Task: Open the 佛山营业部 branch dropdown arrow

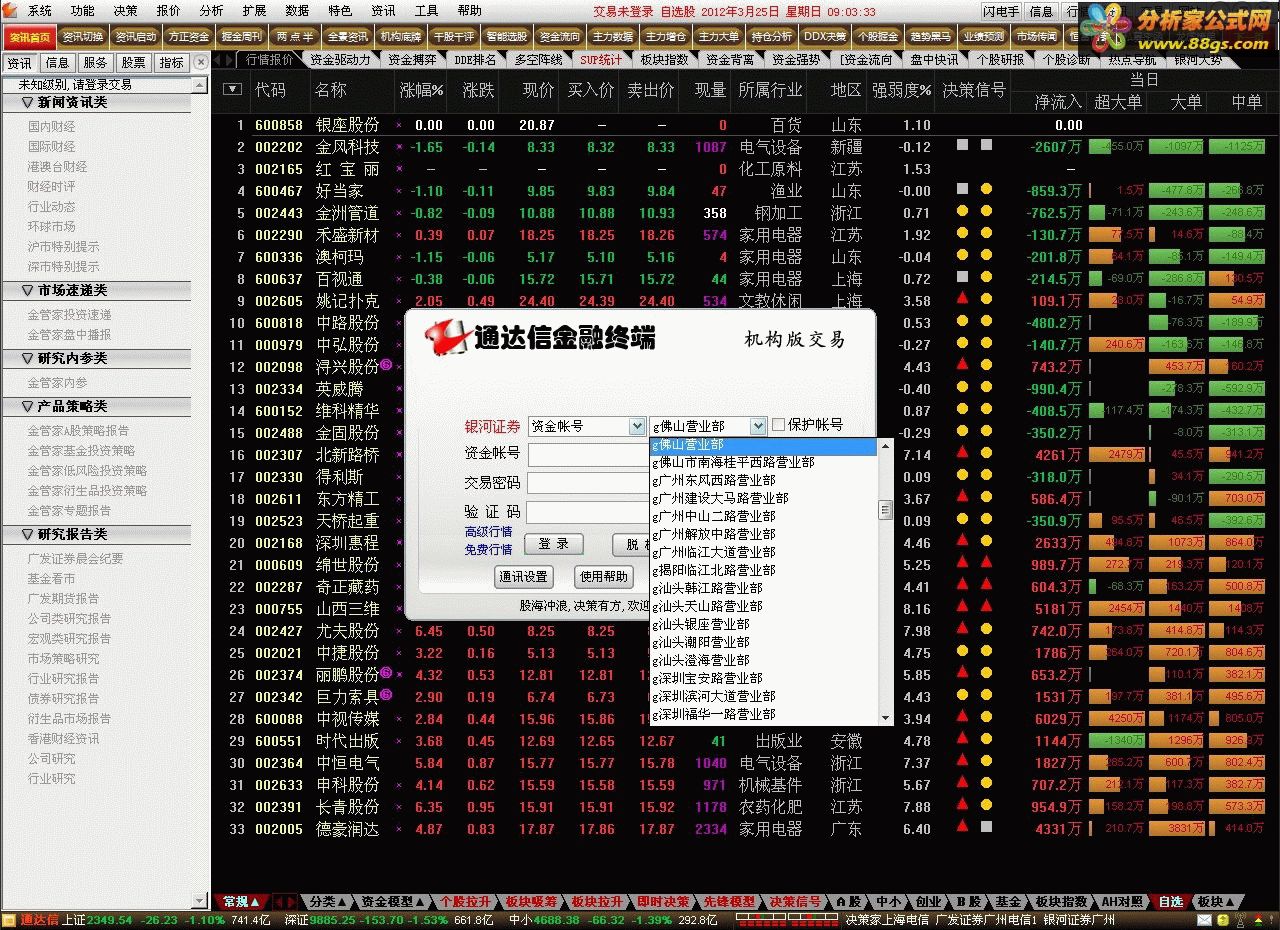Action: coord(758,426)
